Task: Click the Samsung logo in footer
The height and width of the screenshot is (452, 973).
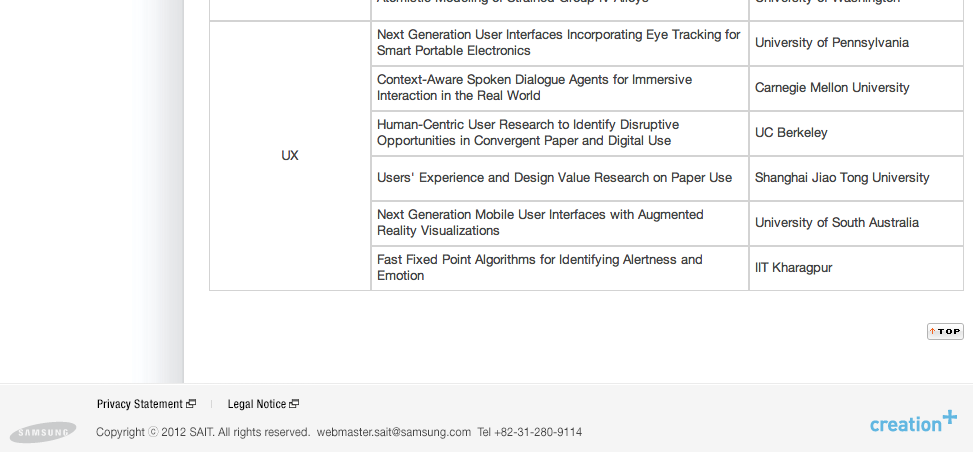Action: 43,432
